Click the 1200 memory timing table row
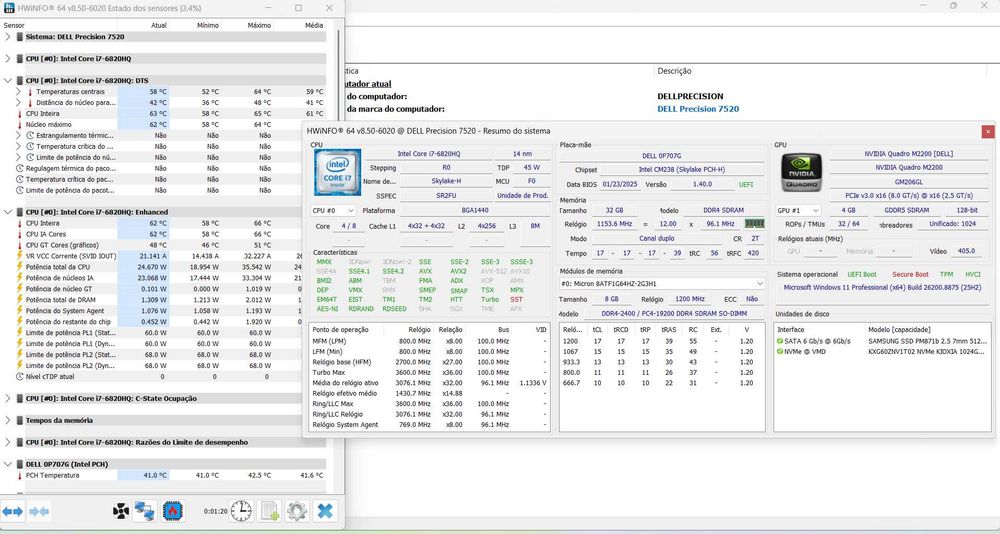1000x534 pixels. click(x=662, y=341)
